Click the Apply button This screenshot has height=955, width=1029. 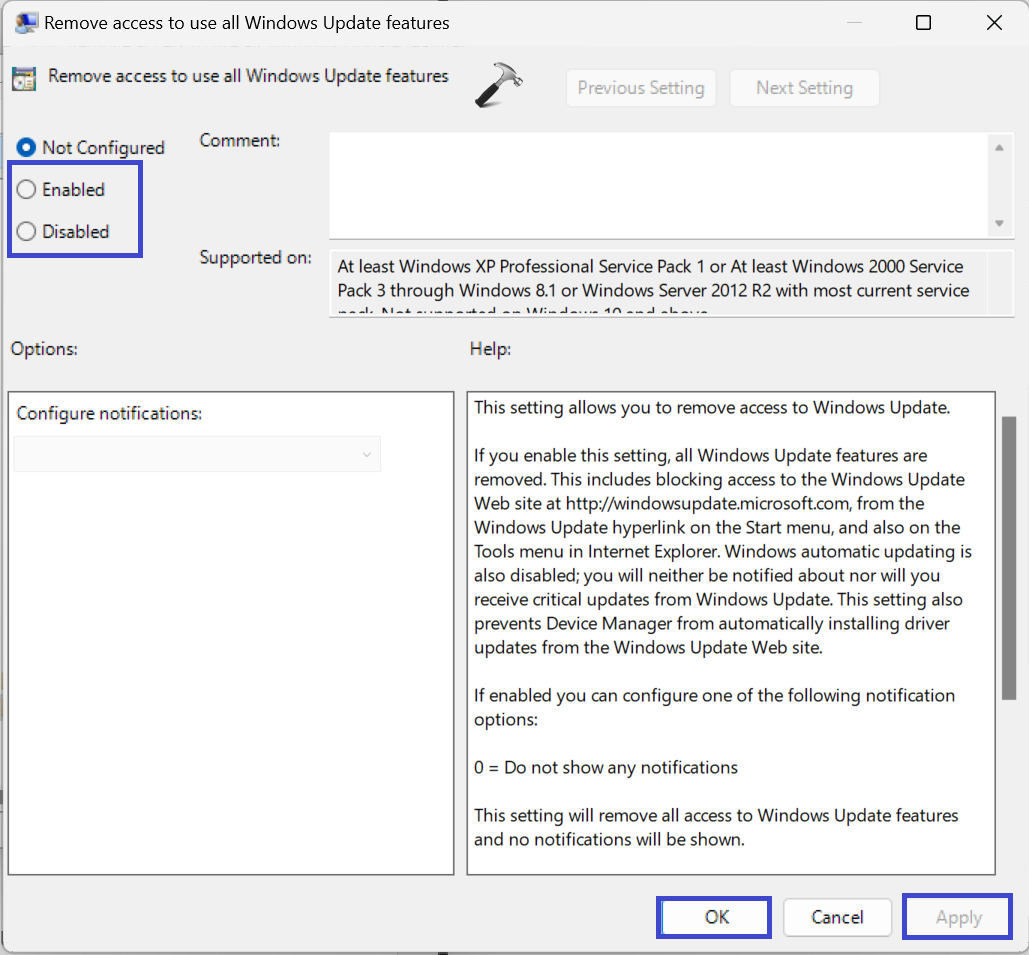[958, 917]
